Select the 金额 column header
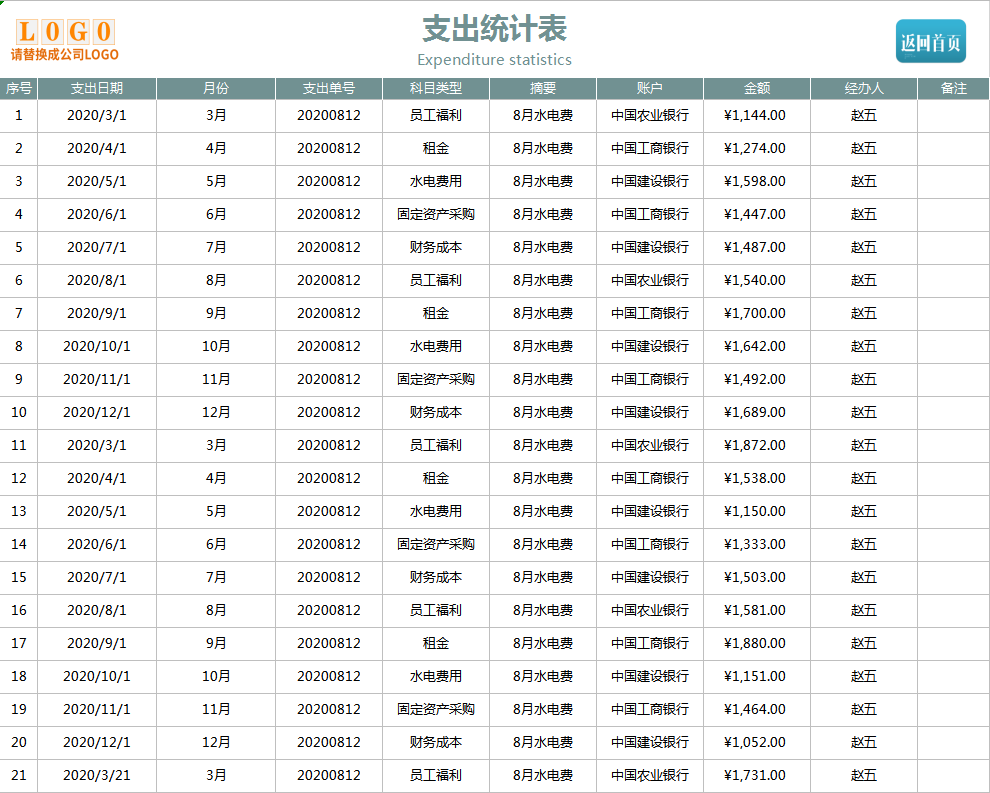This screenshot has height=793, width=990. click(x=756, y=88)
